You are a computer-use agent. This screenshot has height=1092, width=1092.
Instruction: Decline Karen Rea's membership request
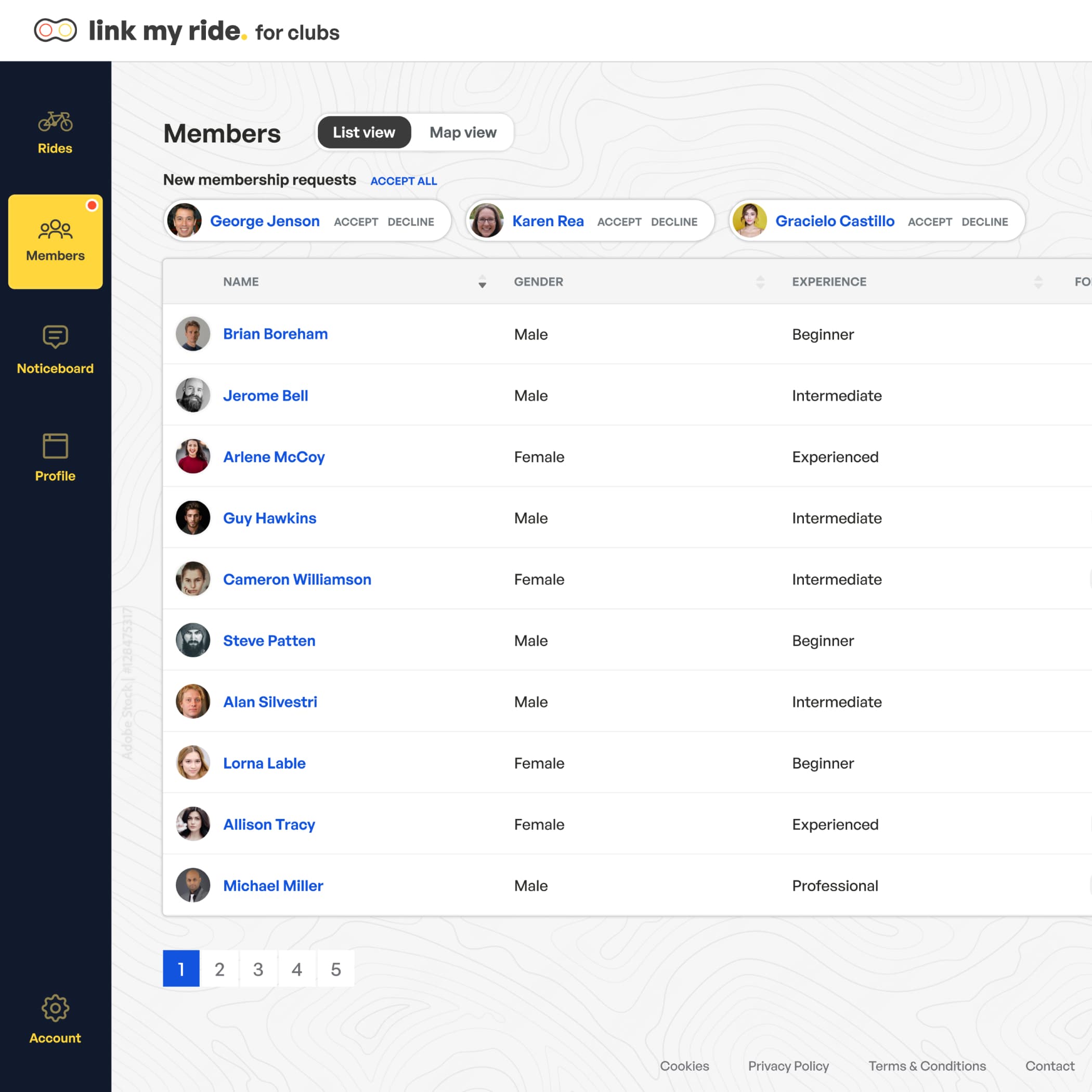pos(674,222)
